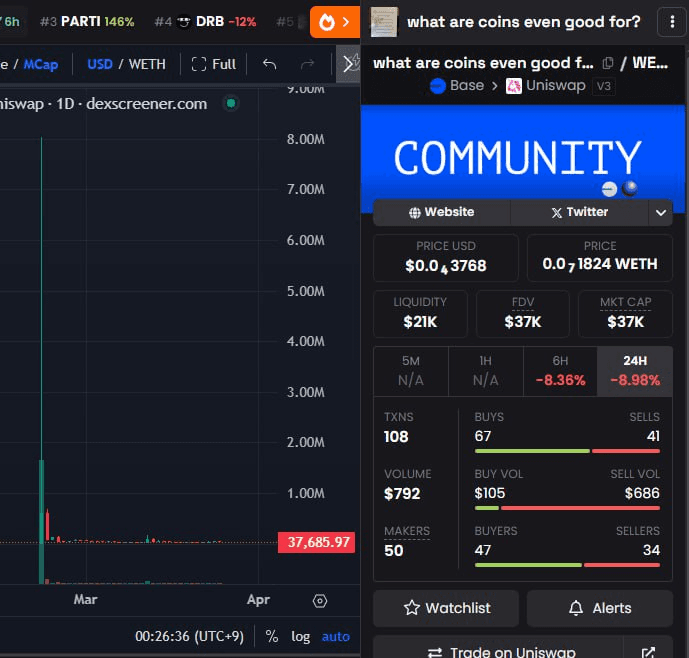Click the Base chain link
689x658 pixels.
(x=467, y=85)
